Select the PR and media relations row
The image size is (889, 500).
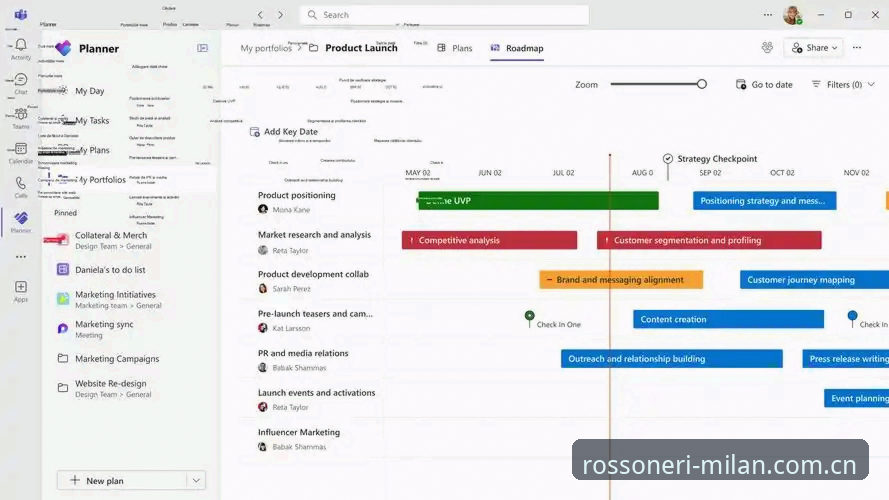[x=303, y=353]
